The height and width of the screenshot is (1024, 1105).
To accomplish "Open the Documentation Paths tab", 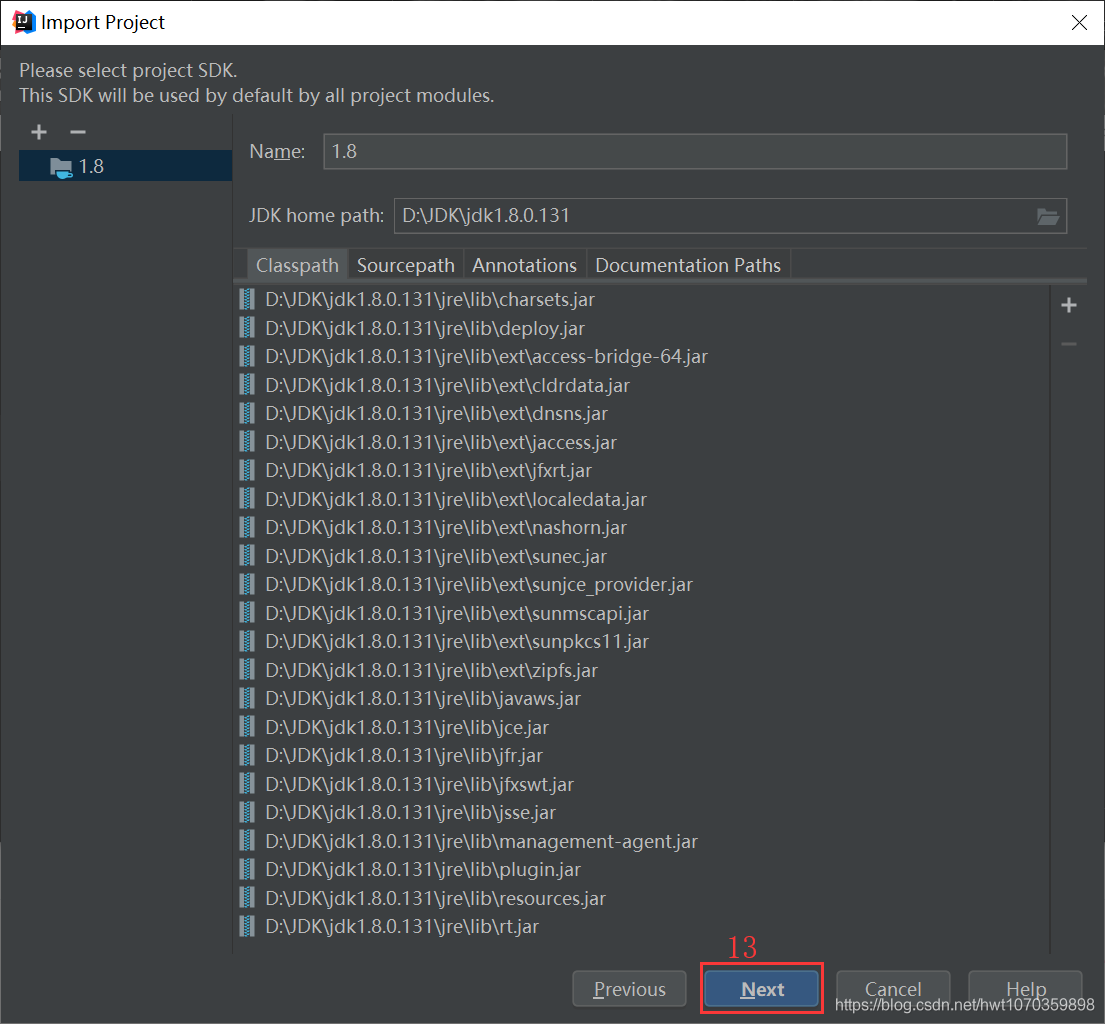I will coord(688,265).
